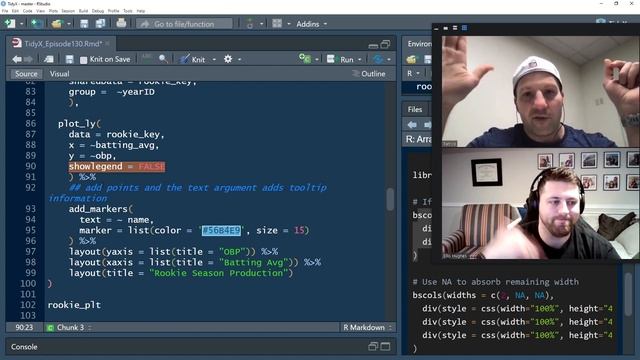Image resolution: width=640 pixels, height=360 pixels.
Task: Expand the panes layout dropdown arrow
Action: pyautogui.click(x=289, y=24)
